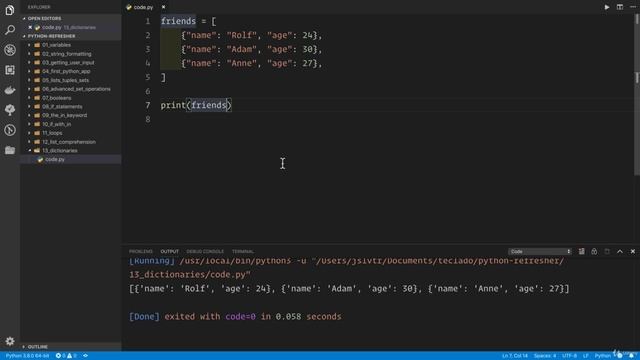Viewport: 640px width, 360px height.
Task: Open the tree icon view in activity bar
Action: tap(10, 110)
